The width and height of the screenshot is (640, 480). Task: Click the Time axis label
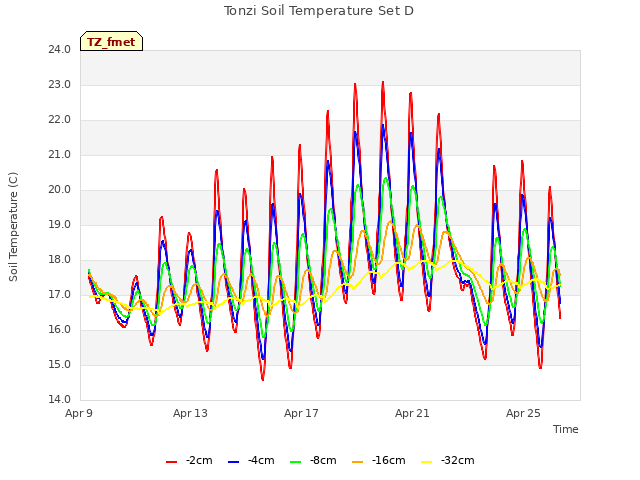(566, 429)
